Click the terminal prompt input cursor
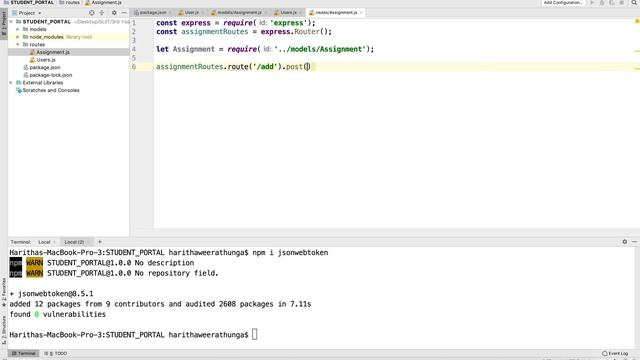 point(255,335)
